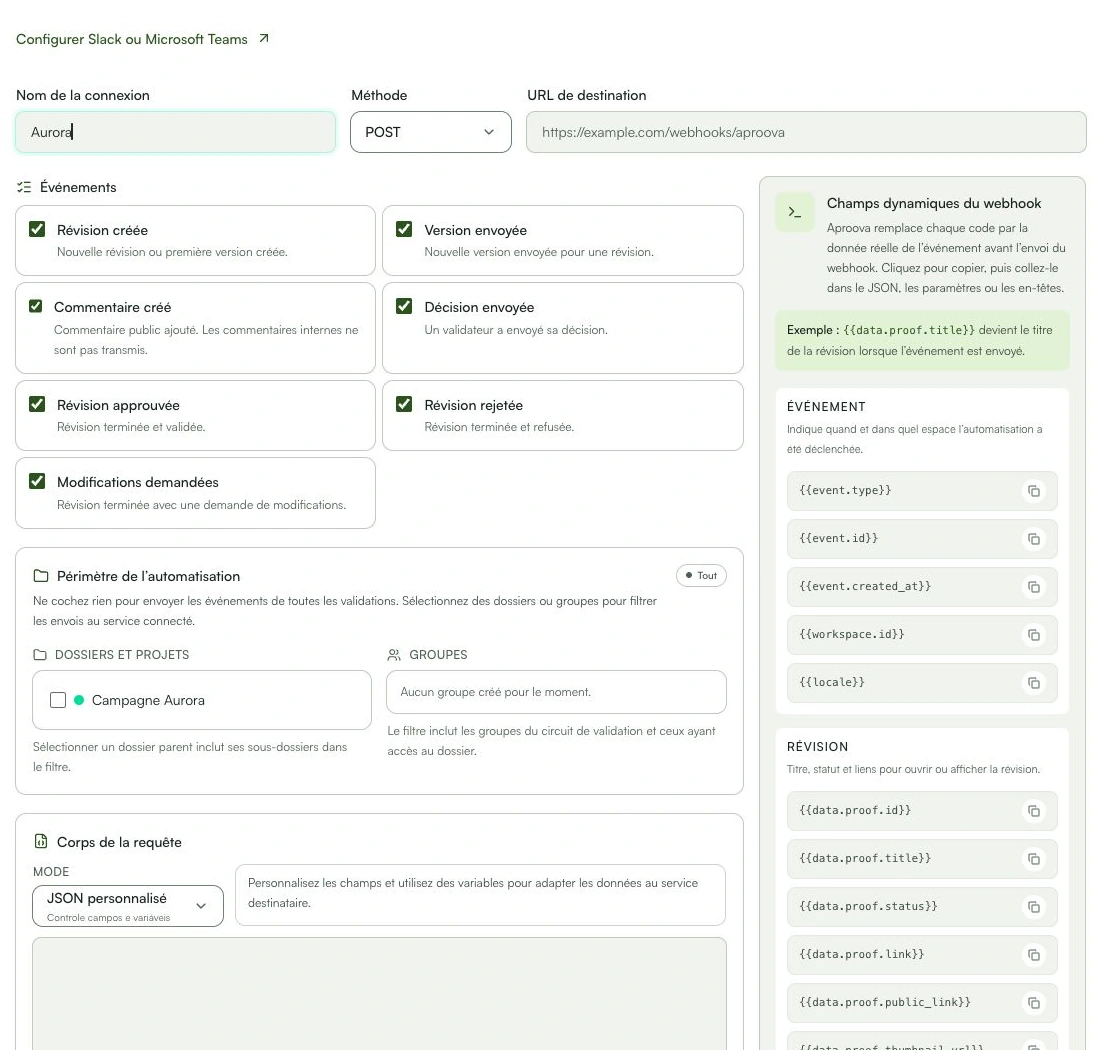
Task: Click the RÉVISION section heading
Action: pos(817,747)
